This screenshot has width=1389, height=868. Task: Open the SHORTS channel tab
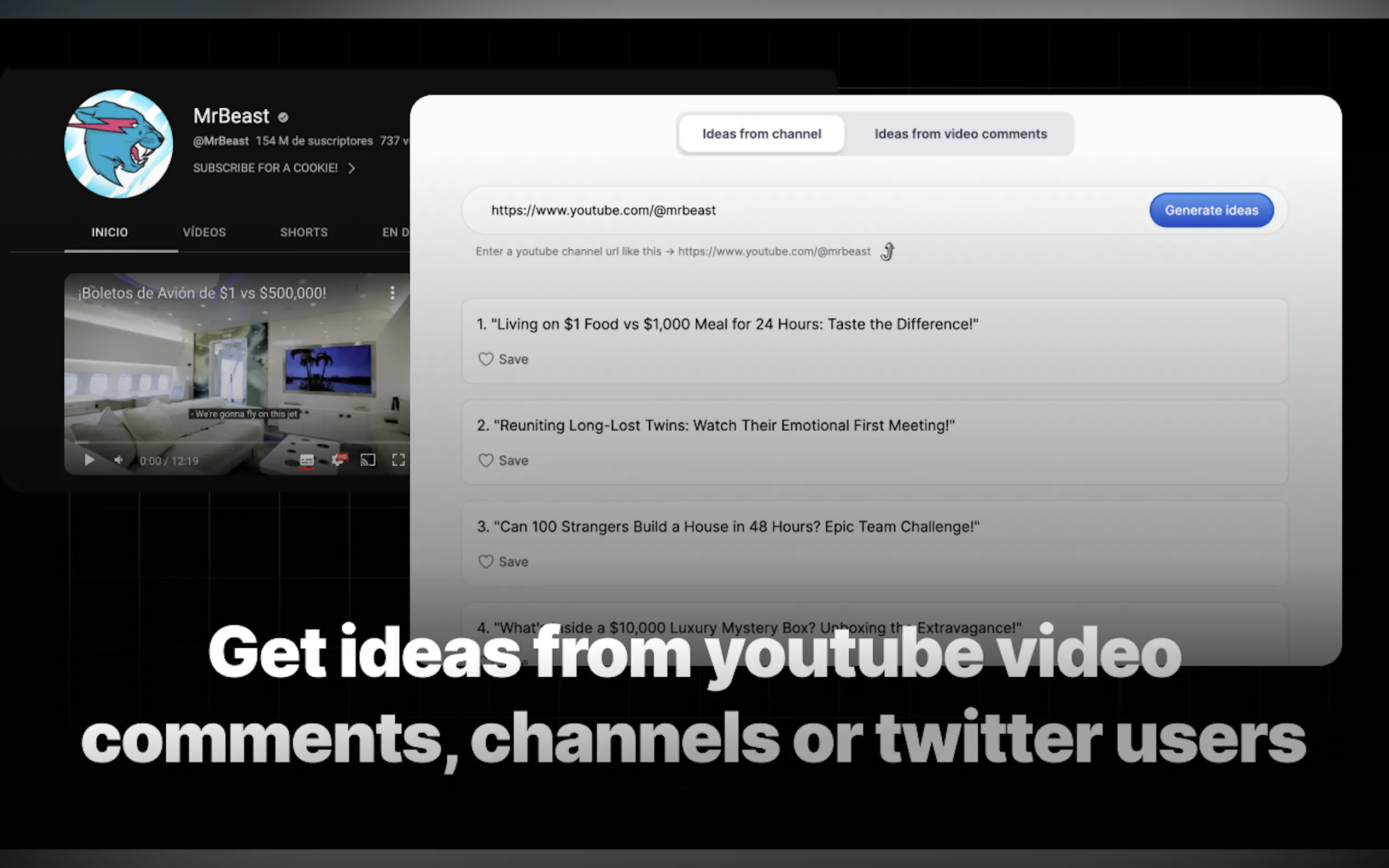pyautogui.click(x=304, y=232)
